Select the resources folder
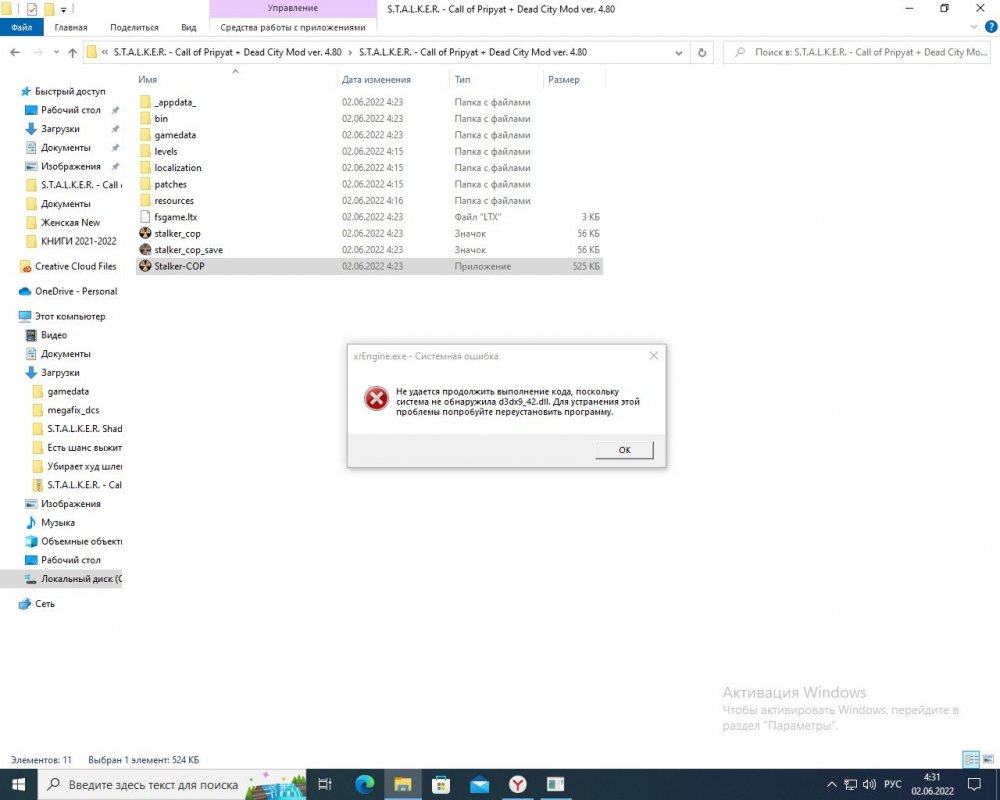1000x800 pixels. [173, 200]
